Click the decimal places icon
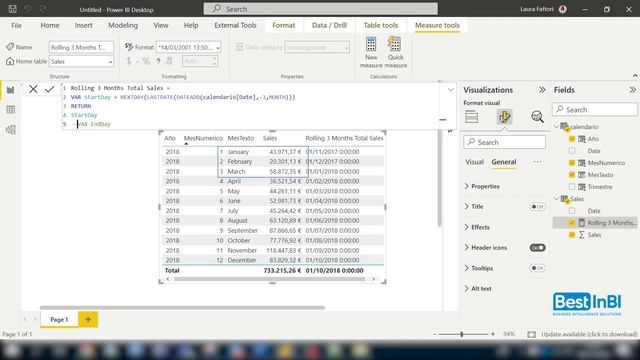 click(169, 61)
